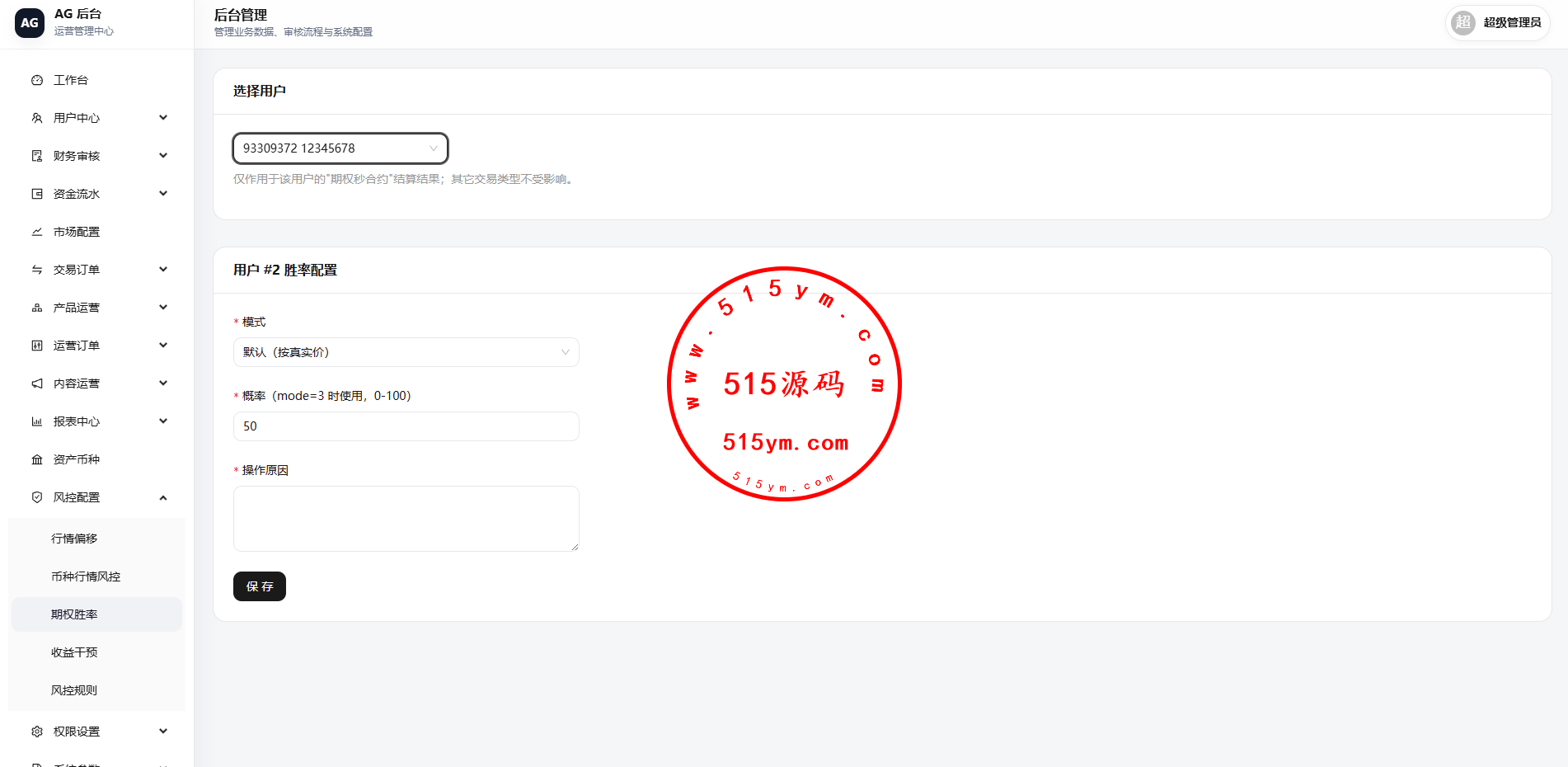Click the 市场配置 chart icon
This screenshot has height=767, width=1568.
pyautogui.click(x=37, y=232)
